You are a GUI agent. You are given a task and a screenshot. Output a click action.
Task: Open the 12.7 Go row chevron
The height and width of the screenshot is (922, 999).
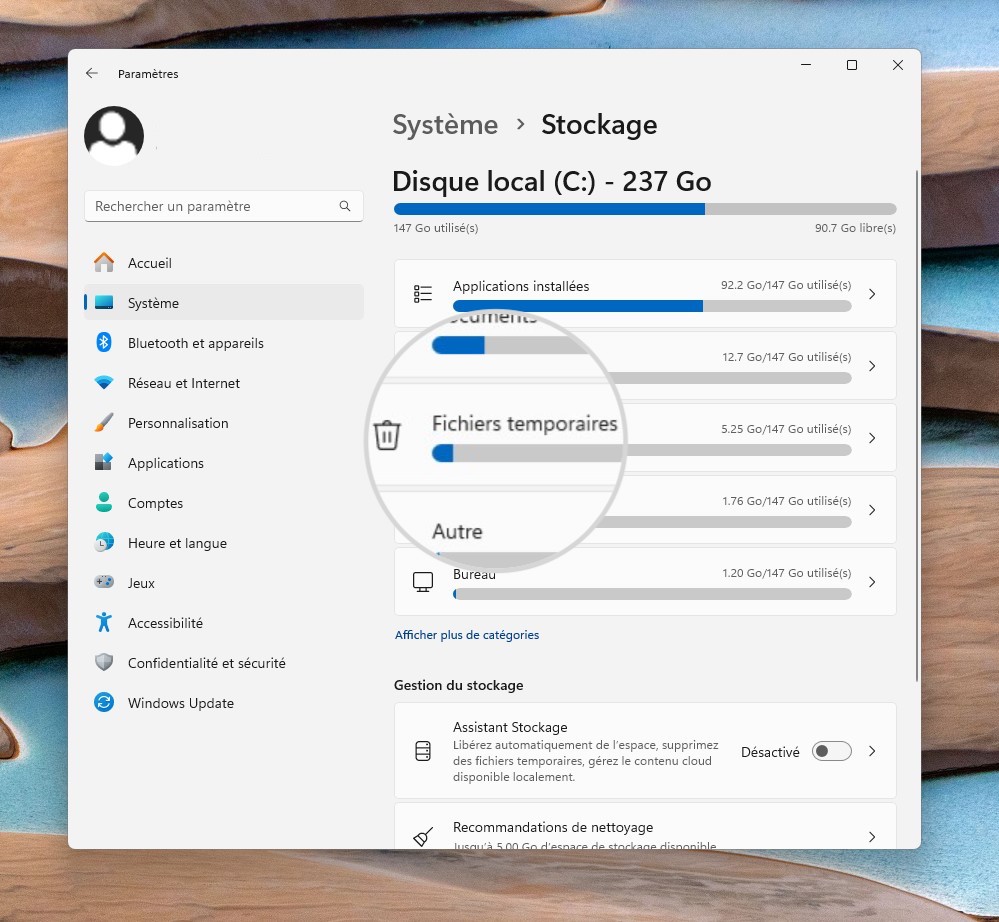[x=872, y=366]
